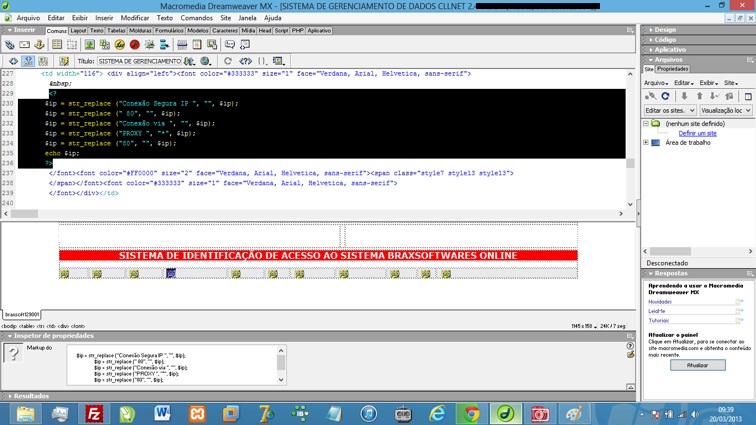Click in the Título text field
The width and height of the screenshot is (756, 425).
140,61
